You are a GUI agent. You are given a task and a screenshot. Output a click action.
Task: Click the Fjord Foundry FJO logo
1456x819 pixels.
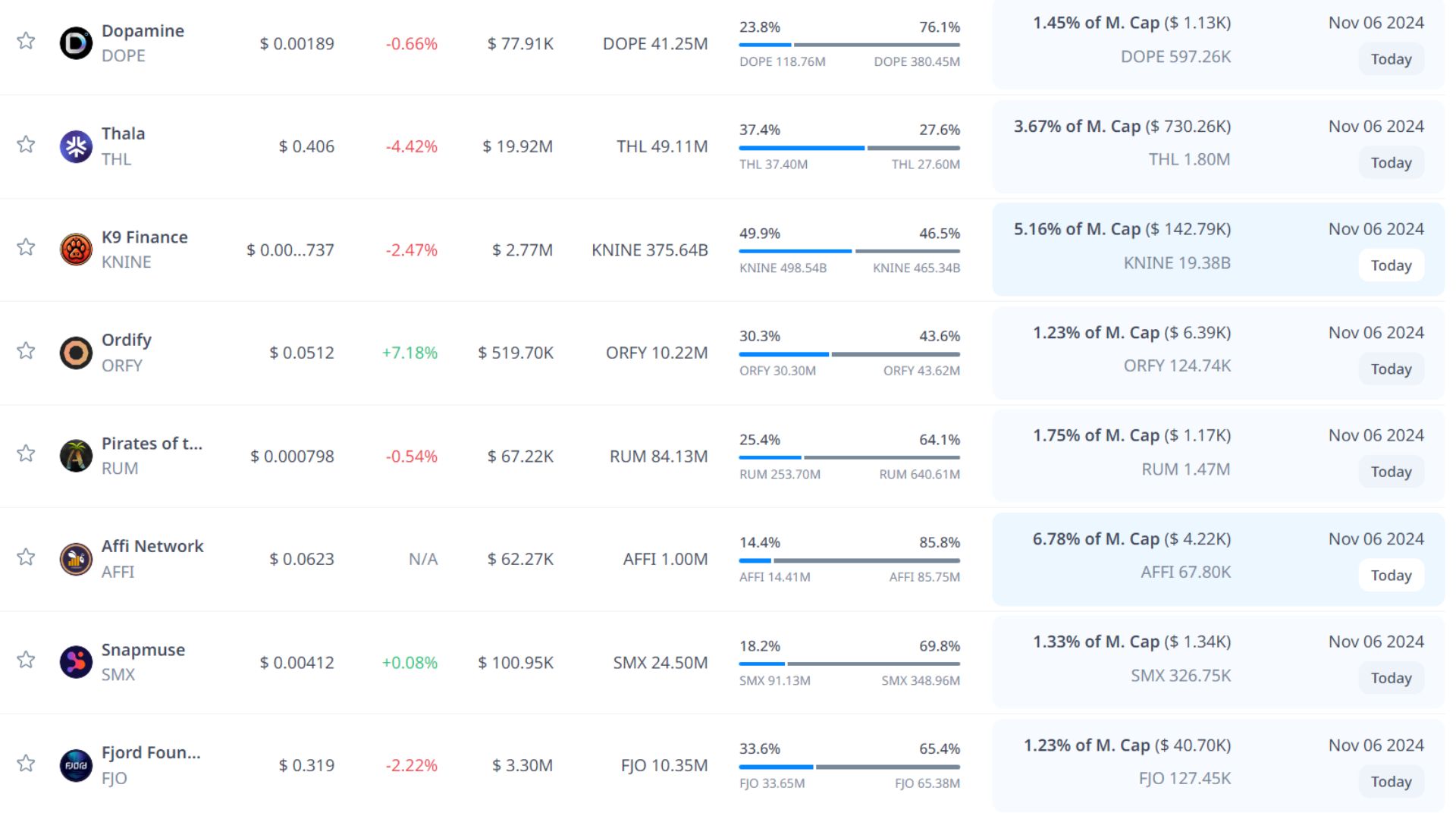(76, 765)
